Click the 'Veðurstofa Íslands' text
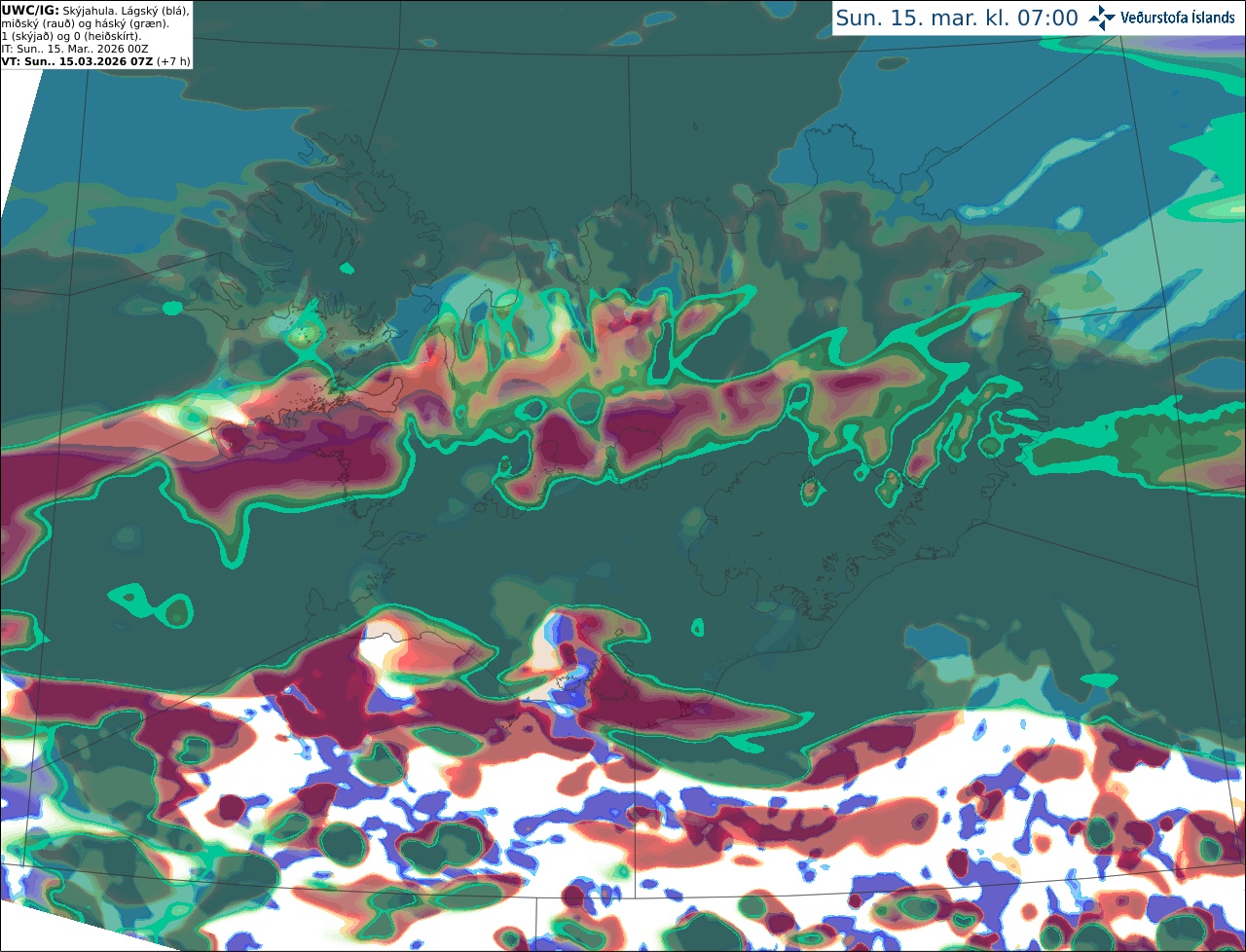The height and width of the screenshot is (952, 1246). click(x=1178, y=18)
